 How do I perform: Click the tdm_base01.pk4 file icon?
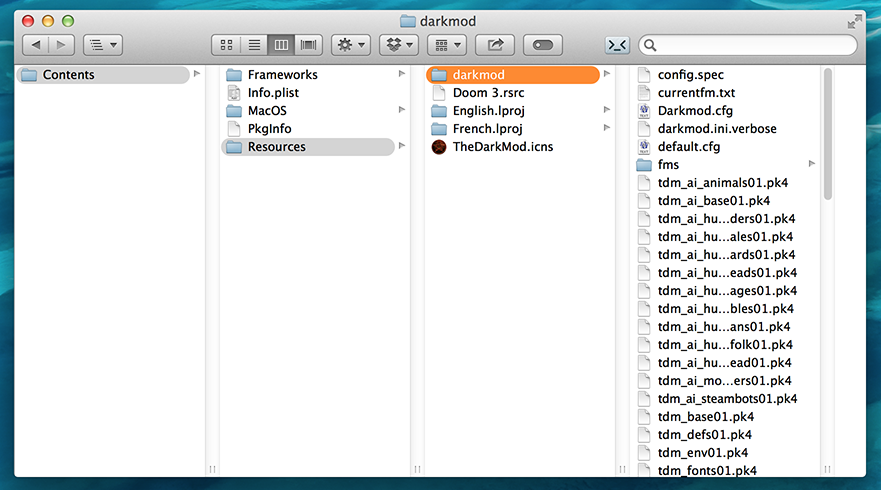click(644, 416)
